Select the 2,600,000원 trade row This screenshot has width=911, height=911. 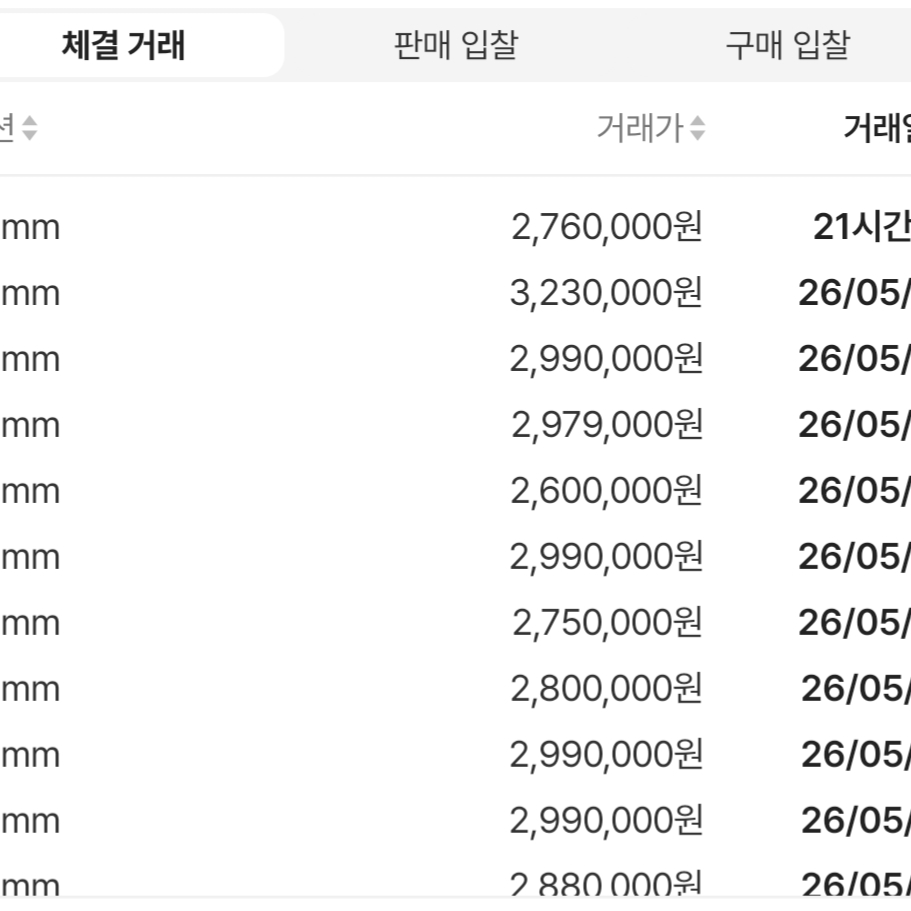[x=456, y=491]
